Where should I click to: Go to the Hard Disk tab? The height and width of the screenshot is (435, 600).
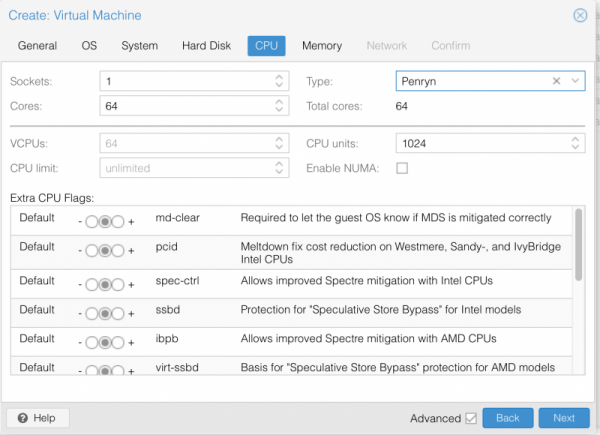pyautogui.click(x=207, y=46)
